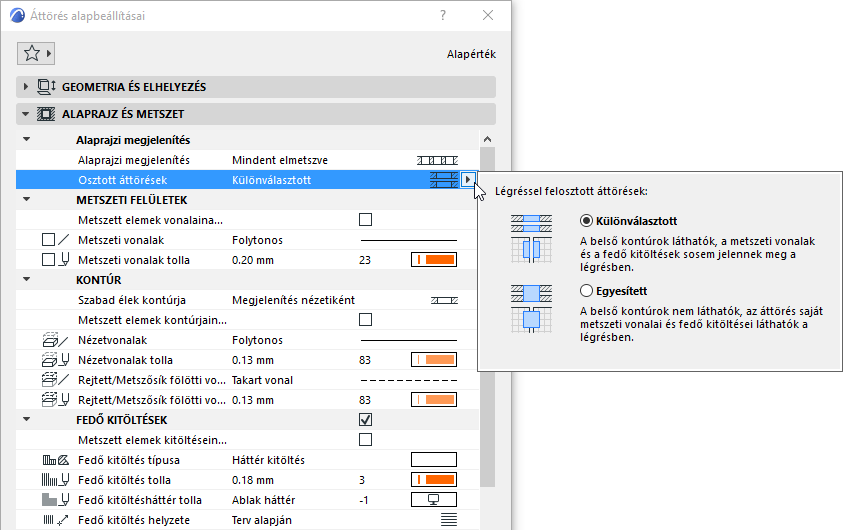Open the arrow beside the Favorites star

[x=49, y=53]
